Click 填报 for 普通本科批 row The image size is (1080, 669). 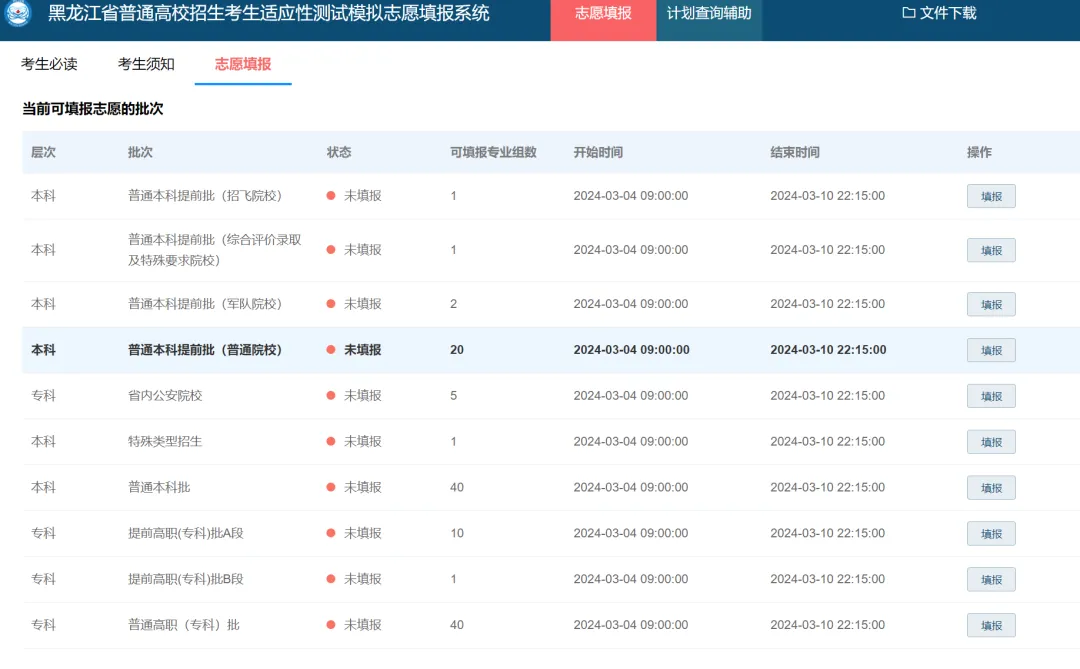[991, 489]
